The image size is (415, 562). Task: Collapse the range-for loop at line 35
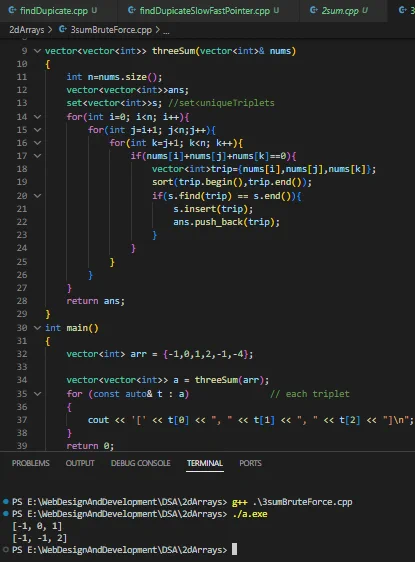point(37,394)
